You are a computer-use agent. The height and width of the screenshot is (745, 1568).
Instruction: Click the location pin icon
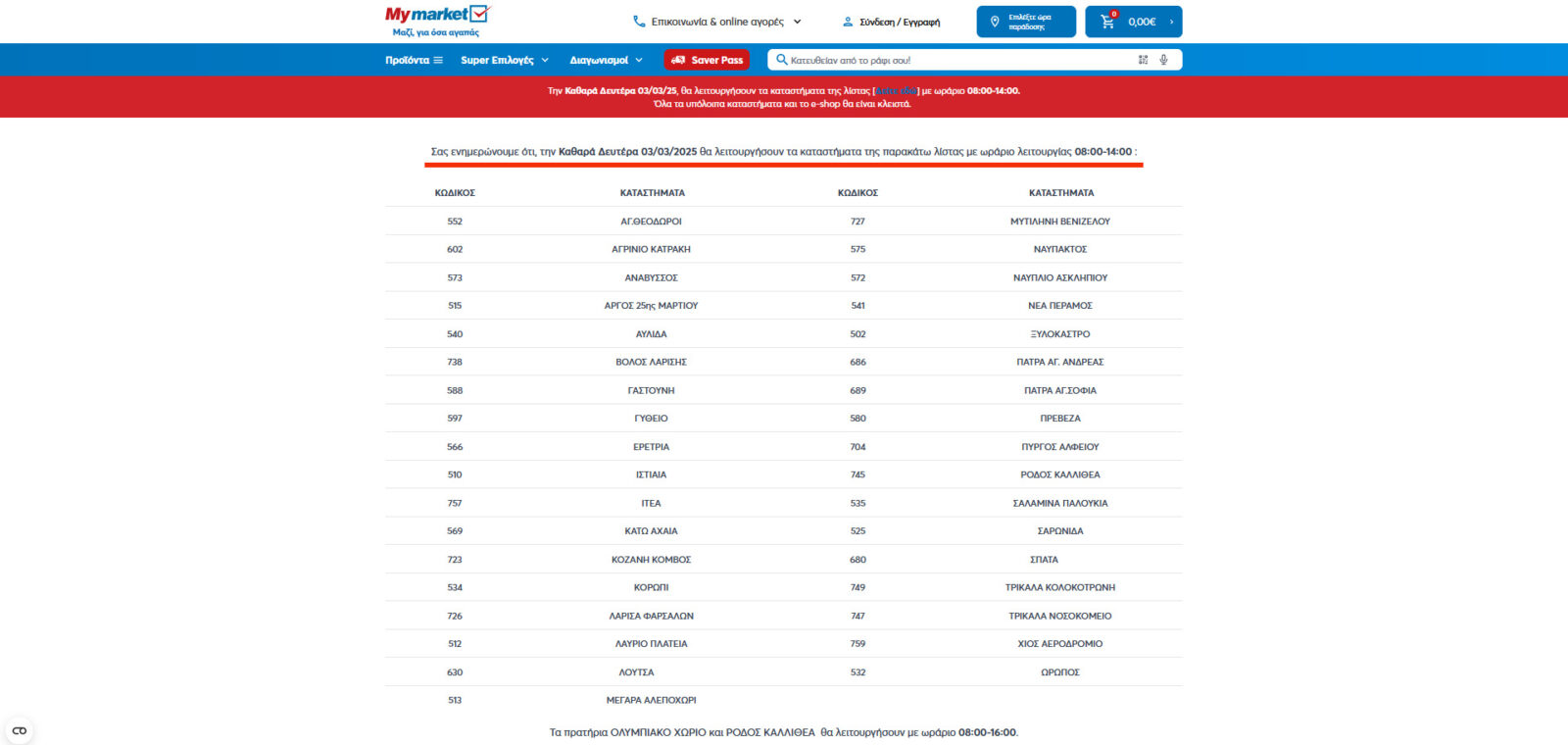tap(995, 22)
